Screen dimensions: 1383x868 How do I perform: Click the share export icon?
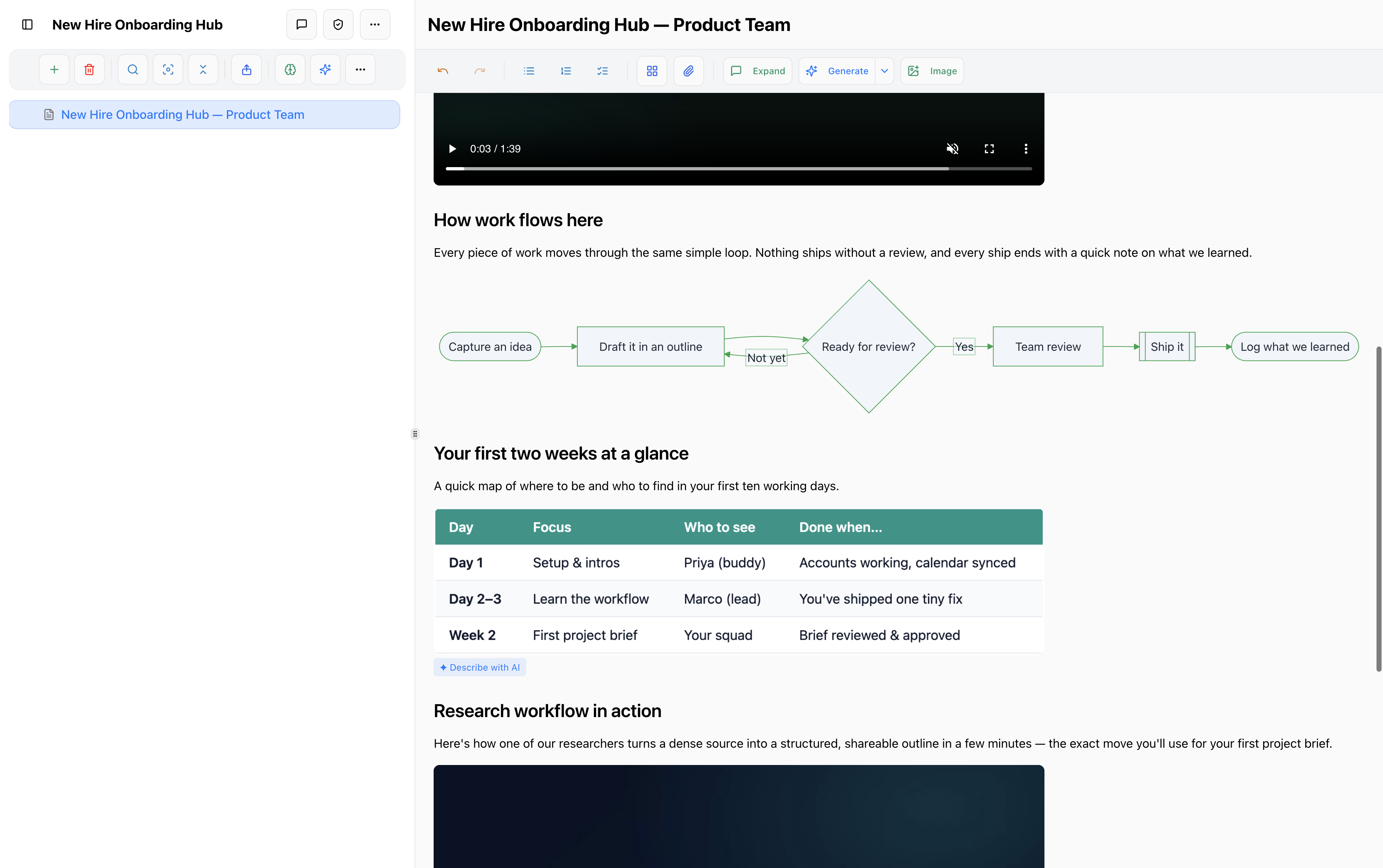click(x=246, y=70)
